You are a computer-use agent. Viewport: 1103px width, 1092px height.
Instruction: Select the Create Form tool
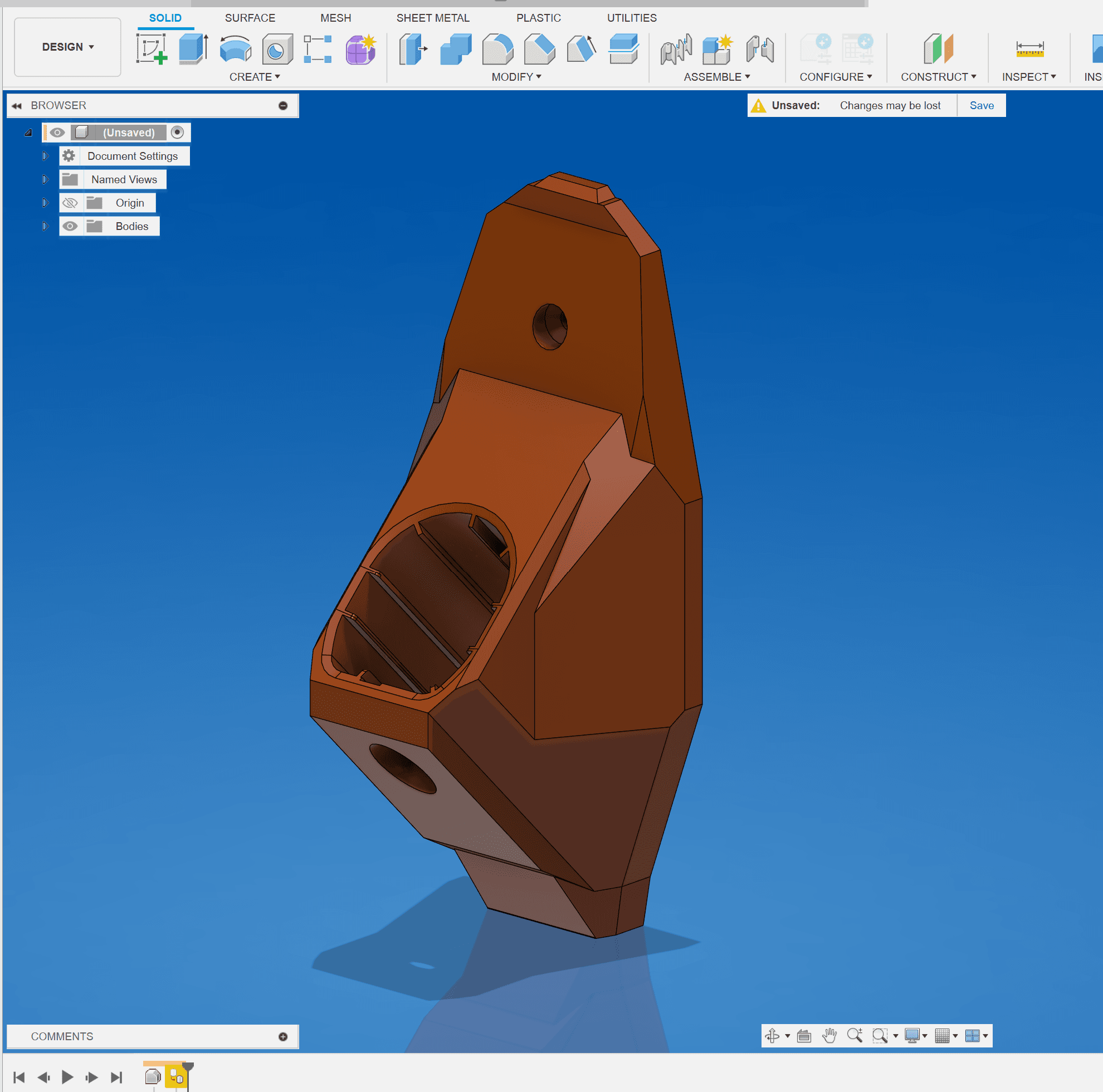361,48
